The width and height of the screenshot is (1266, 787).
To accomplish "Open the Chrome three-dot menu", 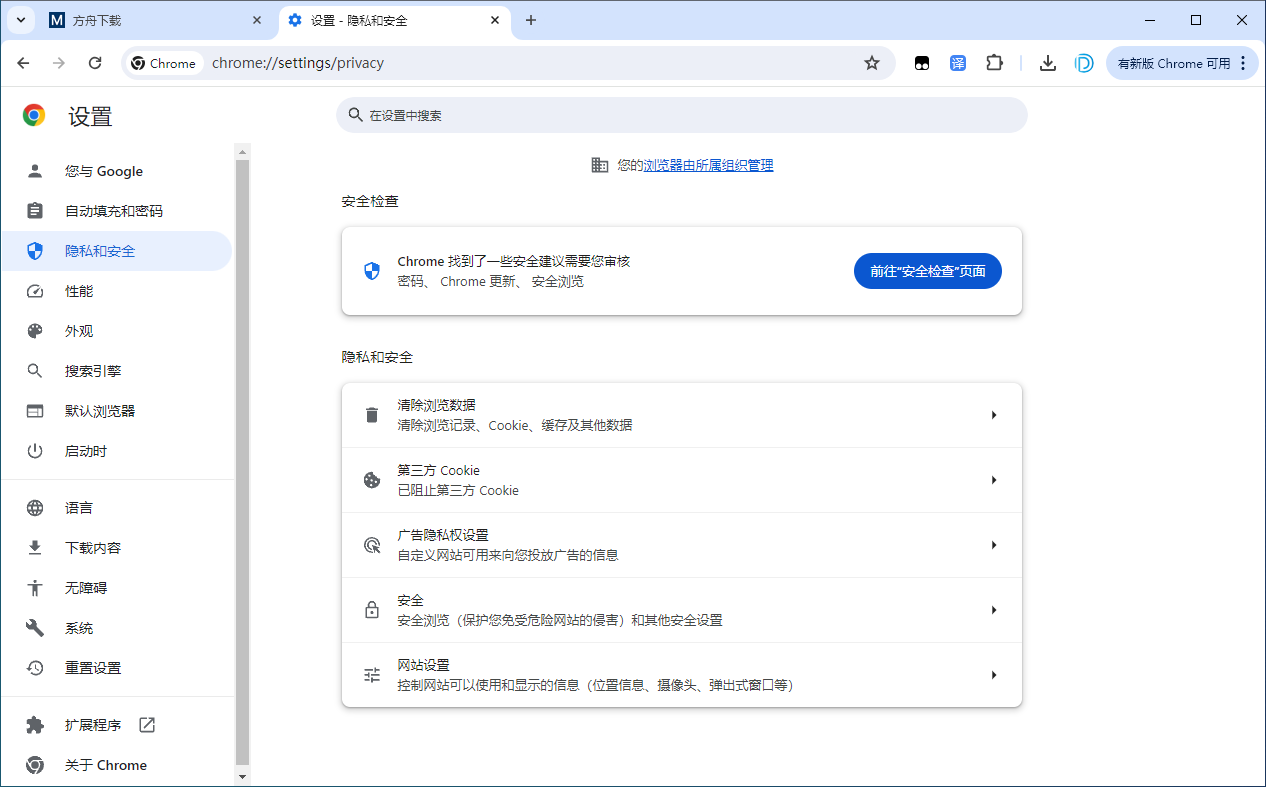I will 1243,62.
